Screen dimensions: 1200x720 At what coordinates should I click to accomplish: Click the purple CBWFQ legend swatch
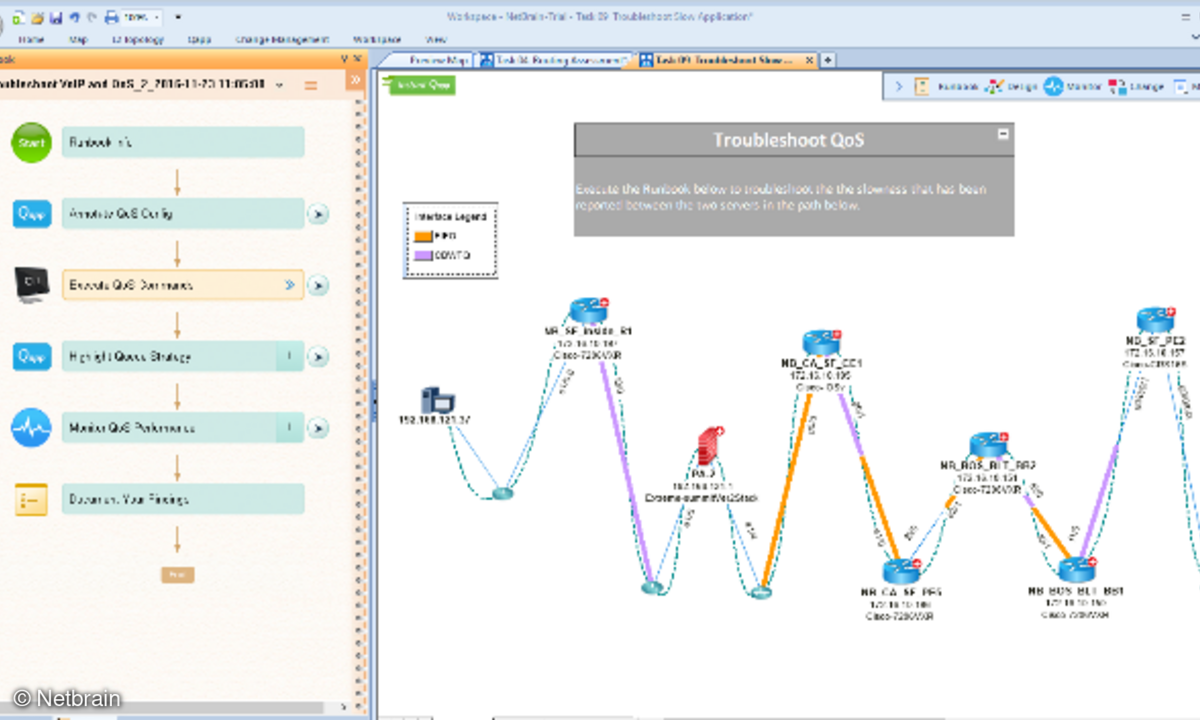coord(424,256)
